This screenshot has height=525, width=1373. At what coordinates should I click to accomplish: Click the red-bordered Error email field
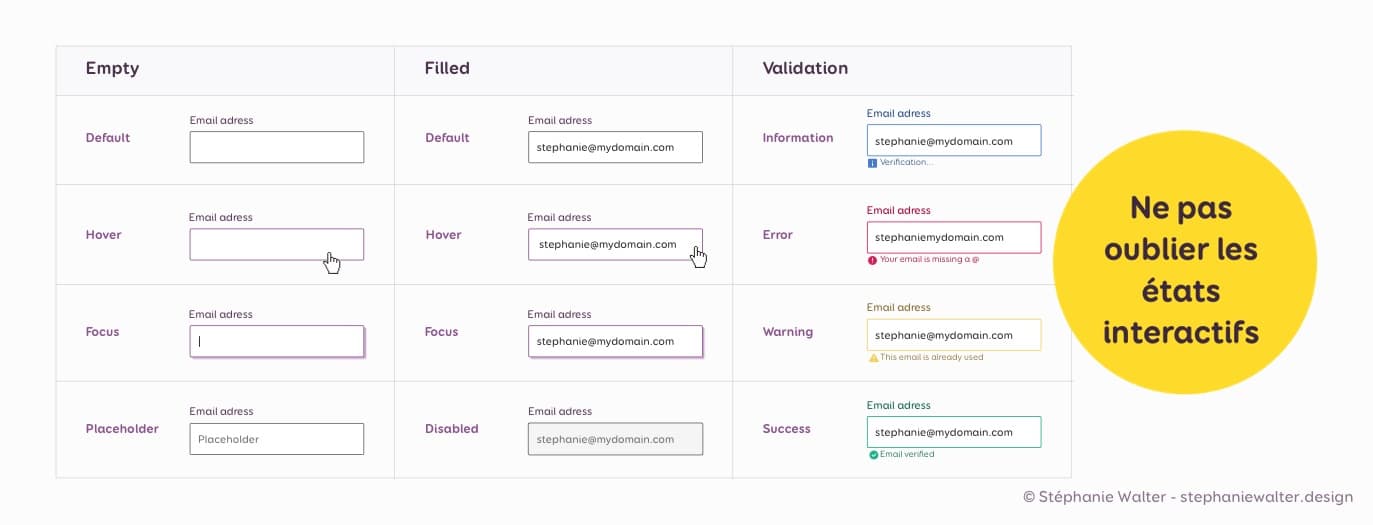pyautogui.click(x=953, y=237)
